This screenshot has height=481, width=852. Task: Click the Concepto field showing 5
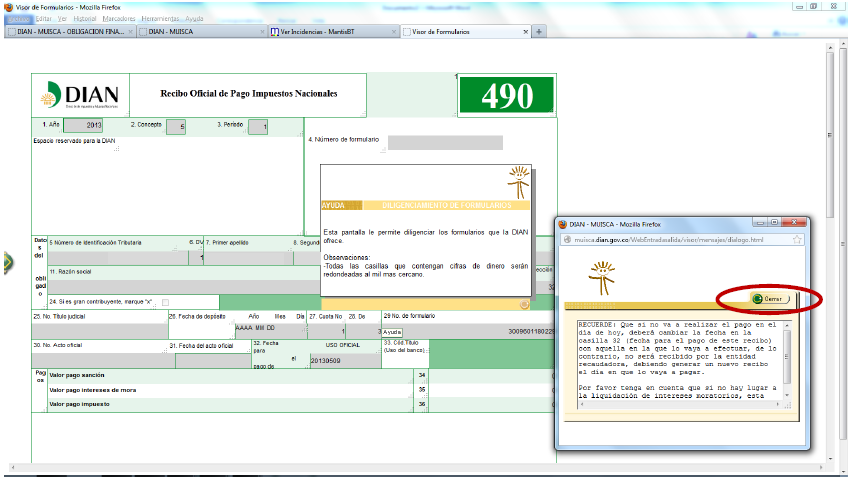point(176,127)
